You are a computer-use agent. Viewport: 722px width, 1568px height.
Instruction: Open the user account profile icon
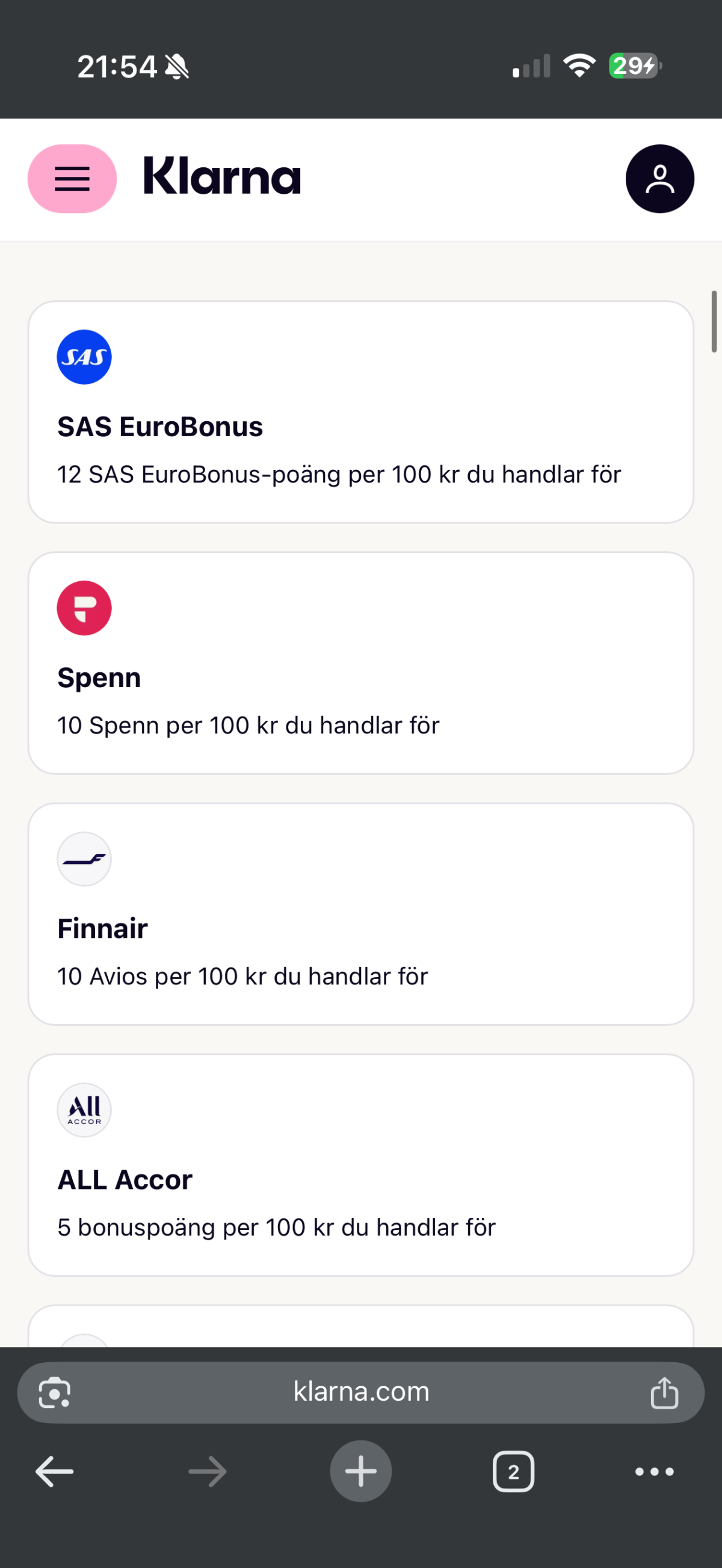[x=659, y=178]
